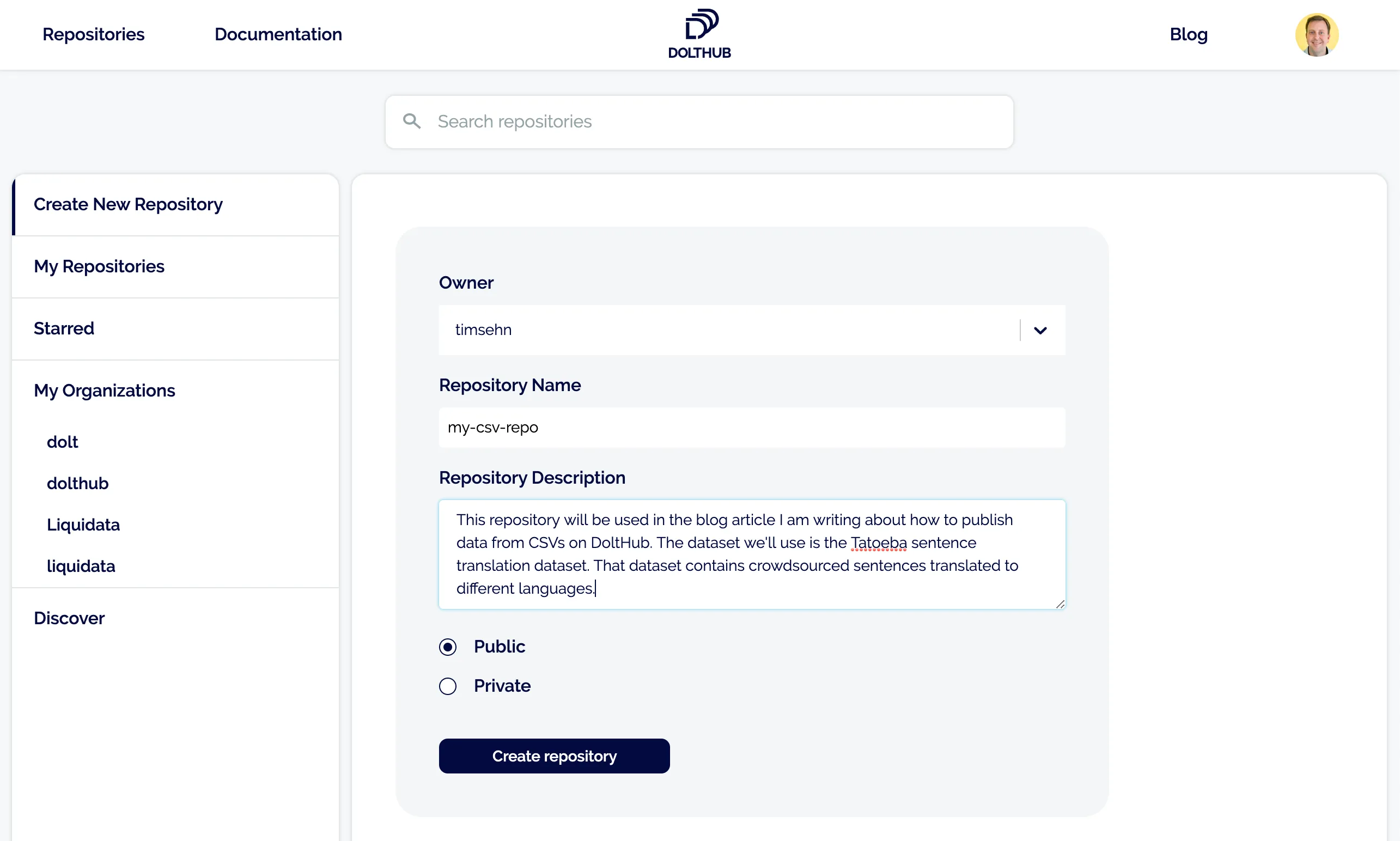Image resolution: width=1400 pixels, height=841 pixels.
Task: Select the Public radio button
Action: [x=448, y=646]
